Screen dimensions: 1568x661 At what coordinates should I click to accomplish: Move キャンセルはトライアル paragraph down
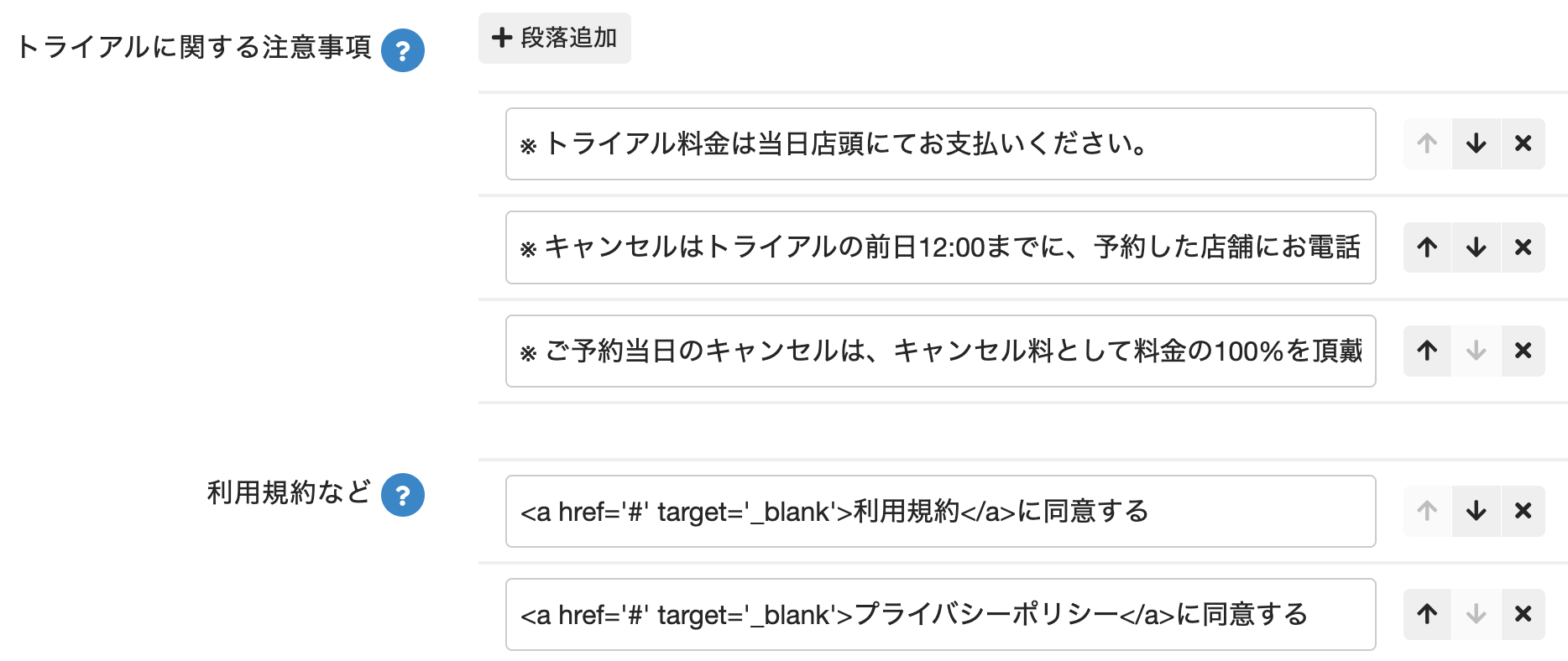(x=1476, y=247)
